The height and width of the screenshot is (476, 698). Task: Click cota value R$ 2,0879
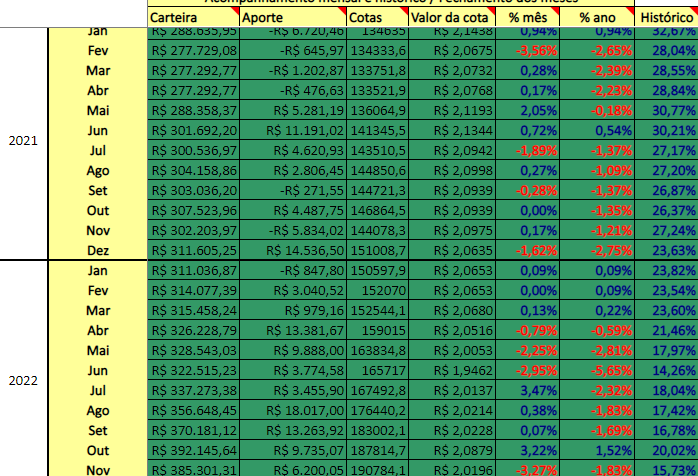[x=452, y=451]
